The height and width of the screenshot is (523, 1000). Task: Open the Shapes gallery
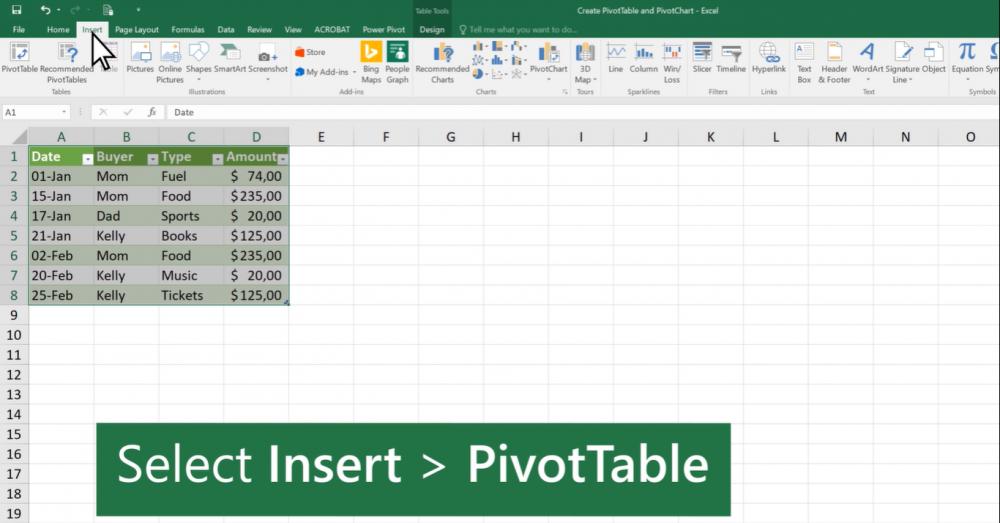[x=198, y=61]
